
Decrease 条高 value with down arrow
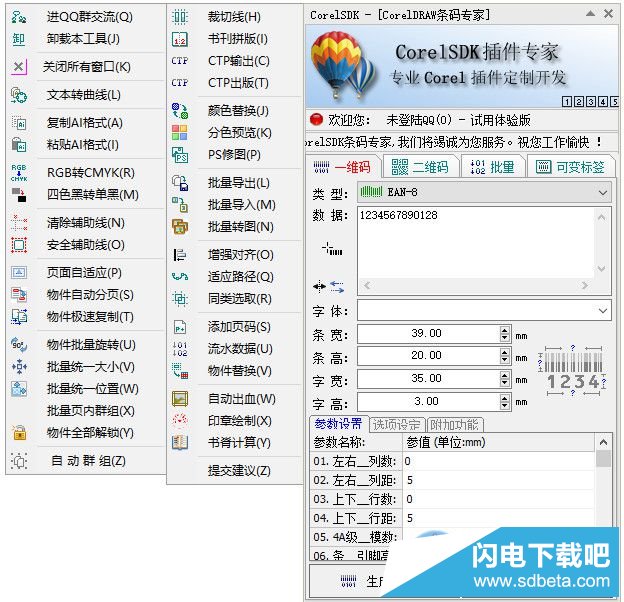click(x=505, y=360)
